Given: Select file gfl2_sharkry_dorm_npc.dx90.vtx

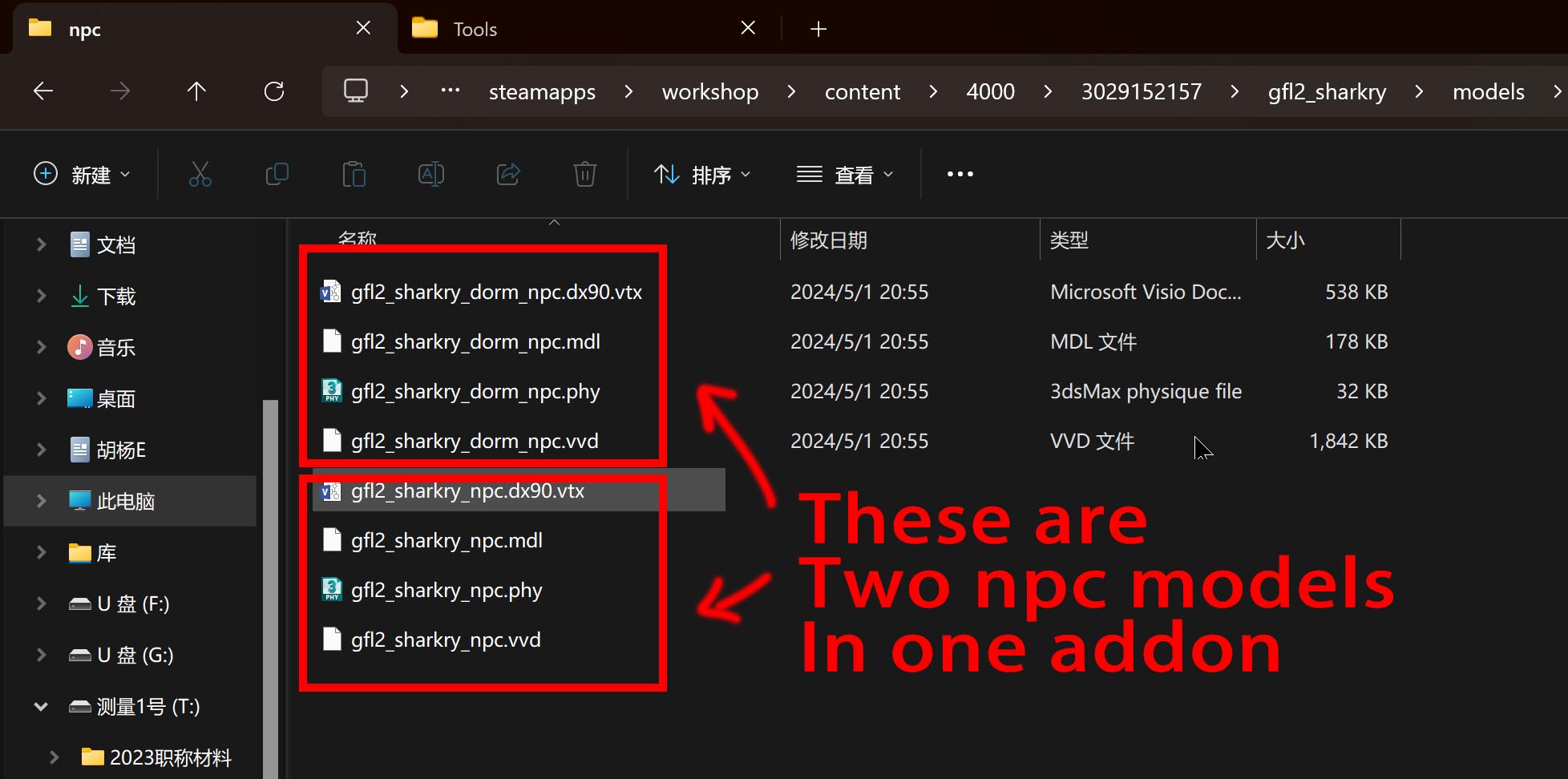Looking at the screenshot, I should tap(496, 292).
